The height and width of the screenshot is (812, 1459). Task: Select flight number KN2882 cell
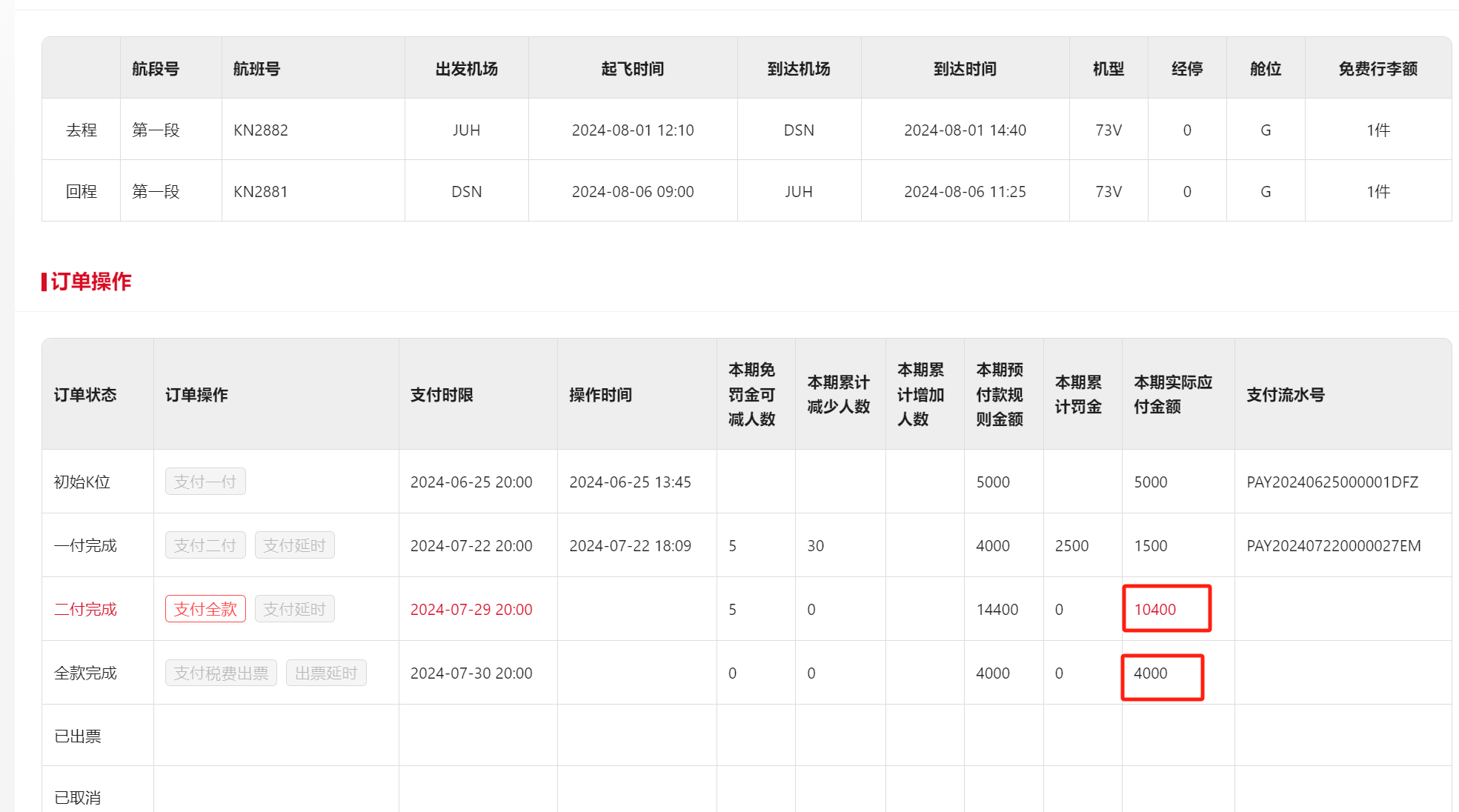point(261,130)
